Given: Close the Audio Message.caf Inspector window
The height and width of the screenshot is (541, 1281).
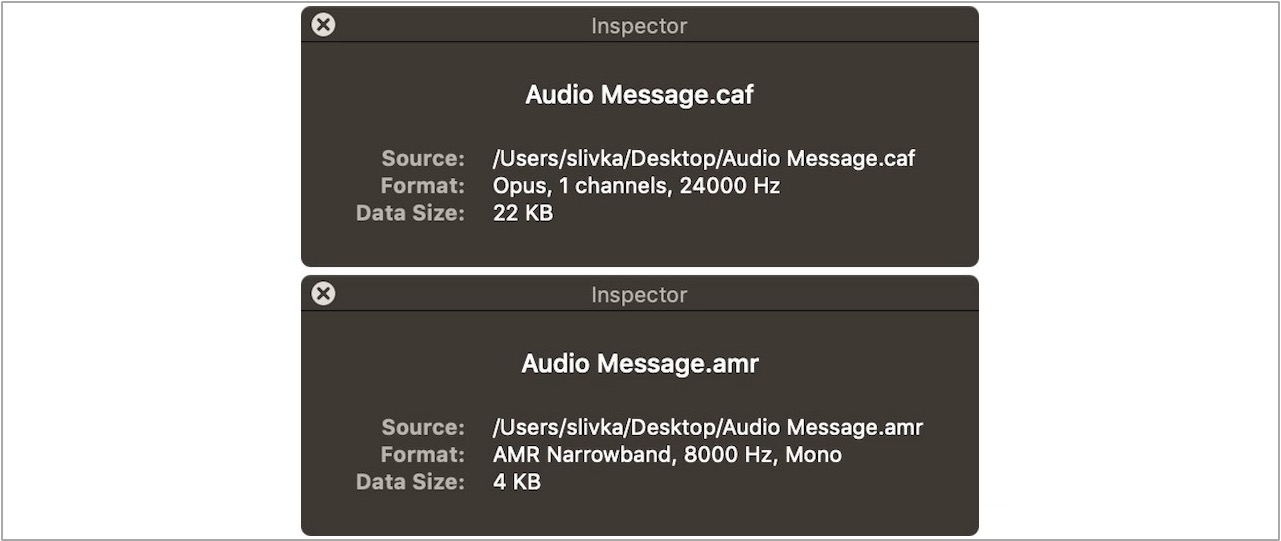Looking at the screenshot, I should click(x=323, y=25).
